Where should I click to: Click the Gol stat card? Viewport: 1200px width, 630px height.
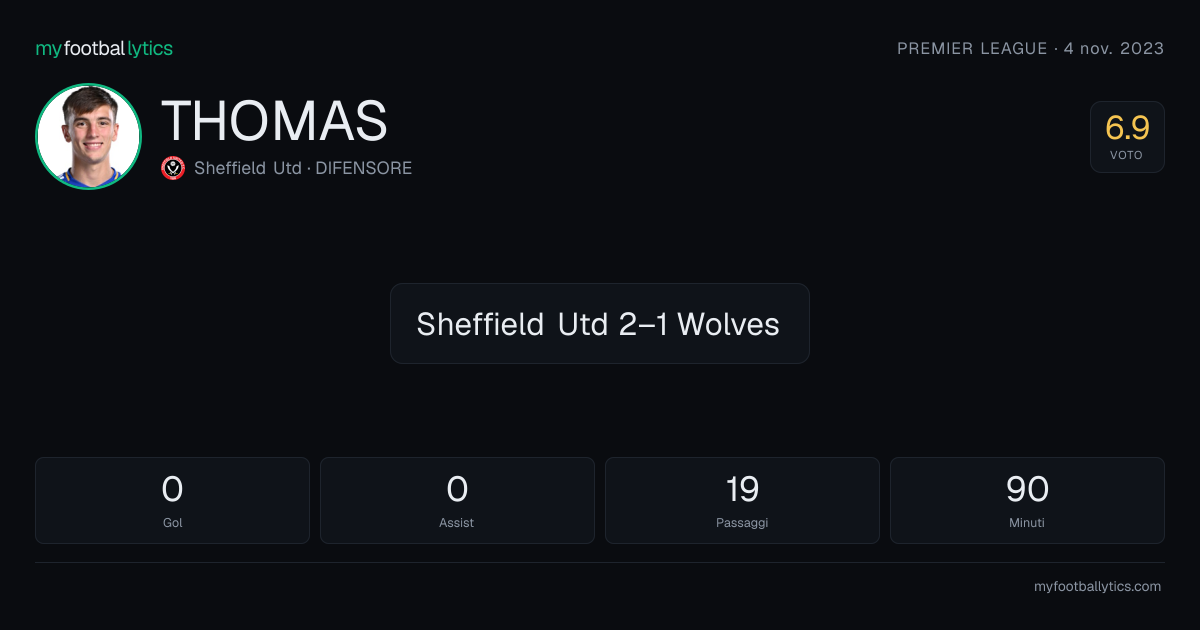point(172,500)
